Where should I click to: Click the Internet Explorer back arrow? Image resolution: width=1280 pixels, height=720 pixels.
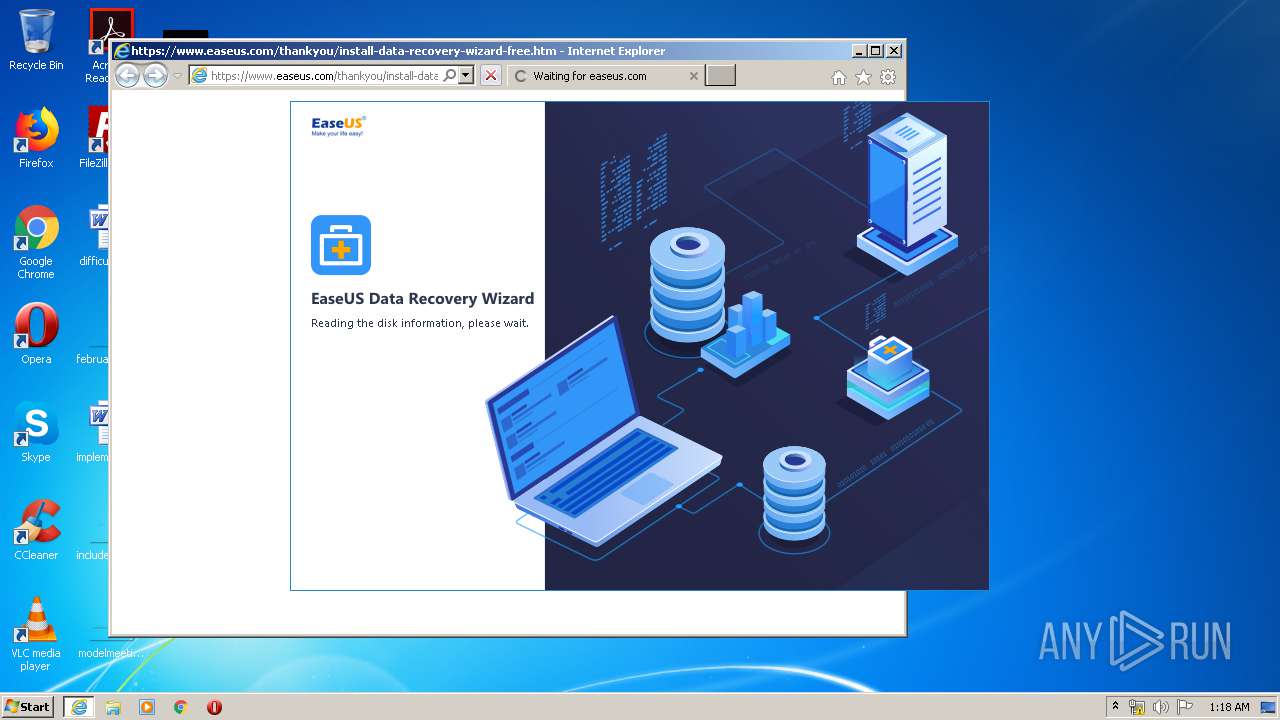127,75
